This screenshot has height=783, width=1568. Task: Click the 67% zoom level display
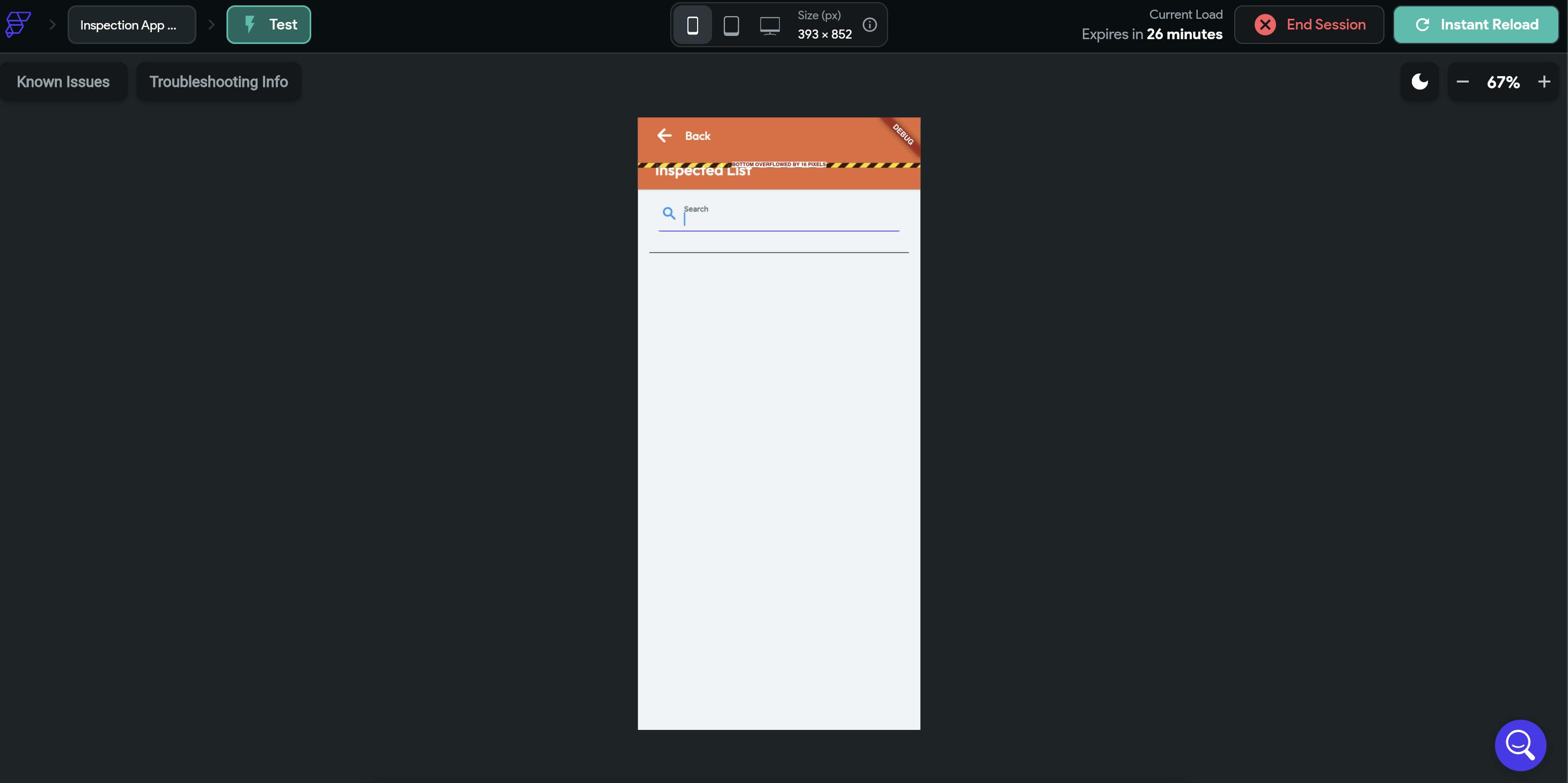tap(1503, 82)
